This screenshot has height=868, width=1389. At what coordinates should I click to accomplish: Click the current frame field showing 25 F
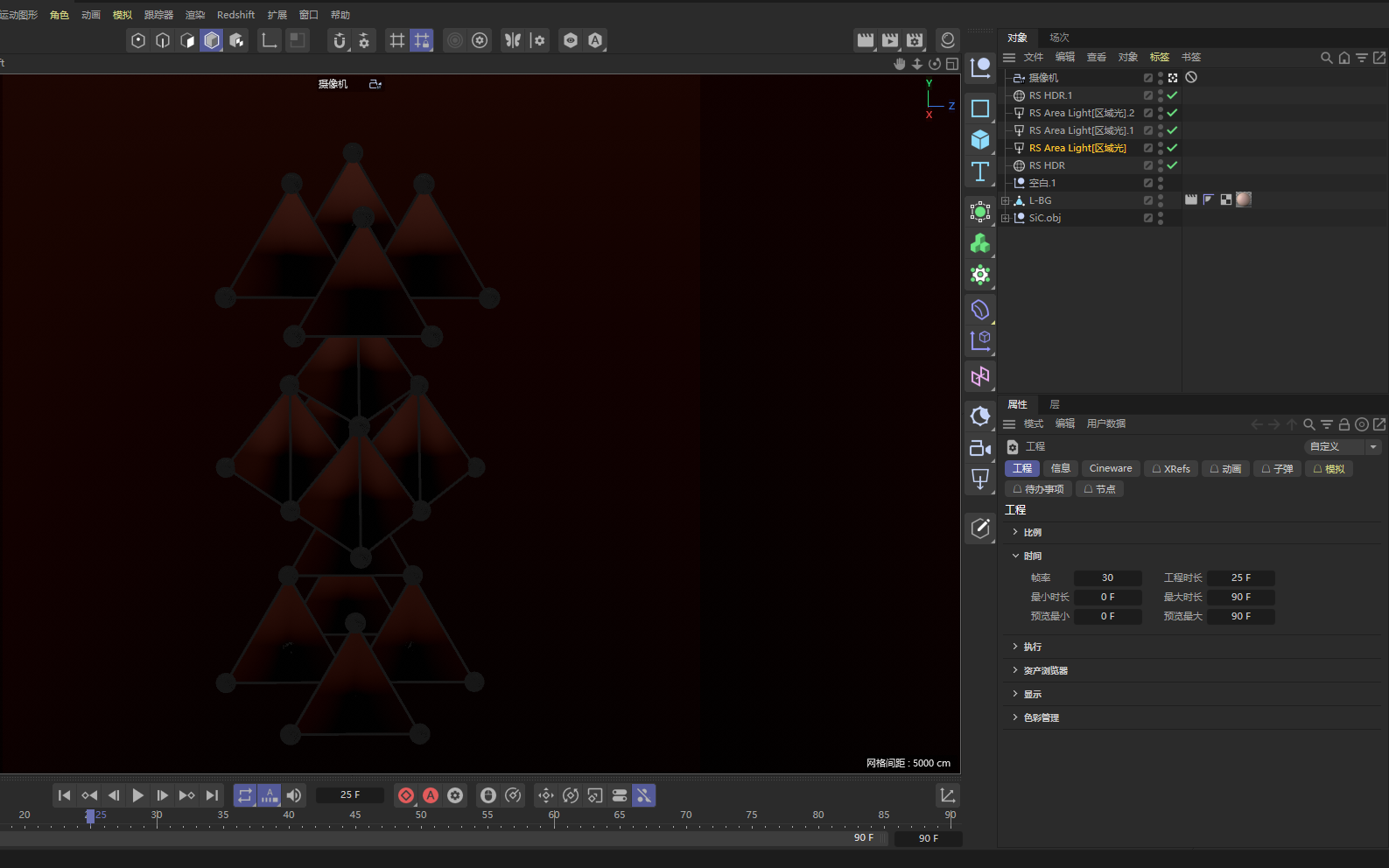point(350,795)
